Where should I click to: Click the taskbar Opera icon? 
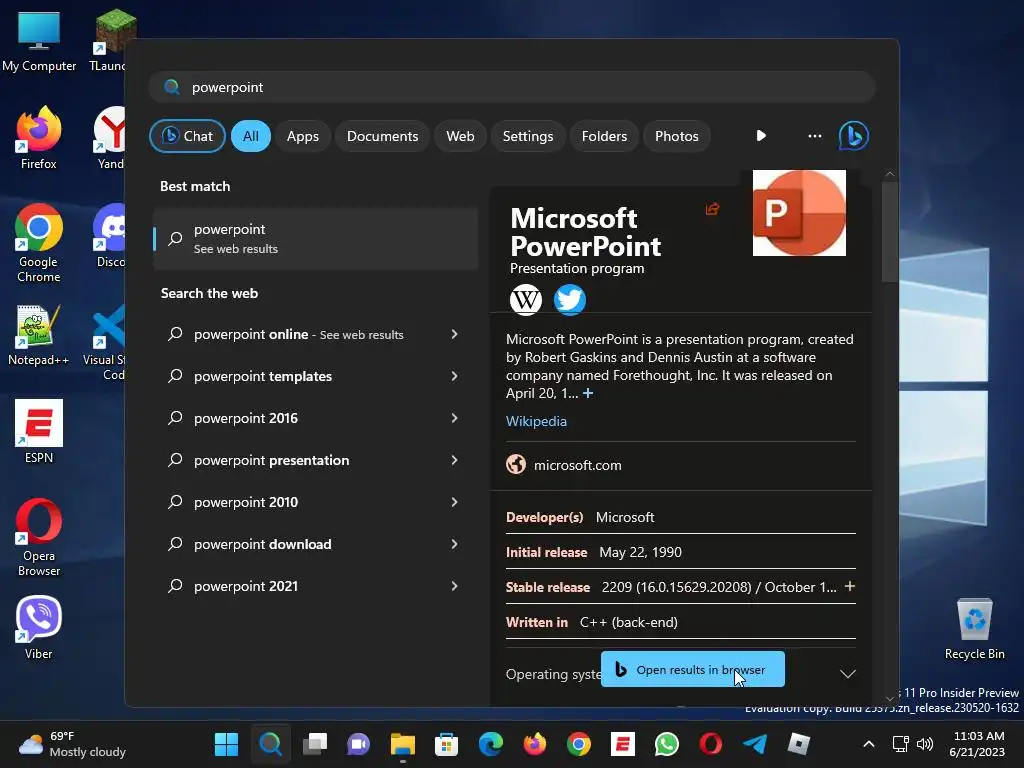[x=711, y=744]
